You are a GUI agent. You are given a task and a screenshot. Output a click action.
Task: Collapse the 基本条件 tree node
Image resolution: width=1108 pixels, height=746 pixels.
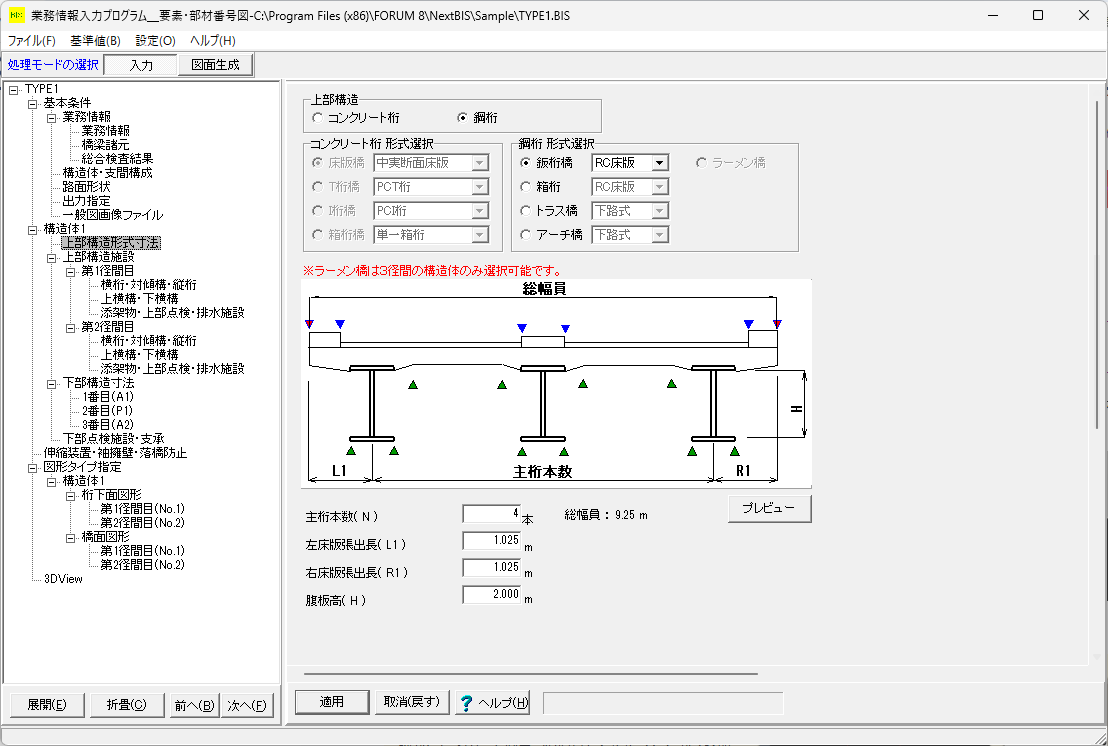(x=32, y=103)
